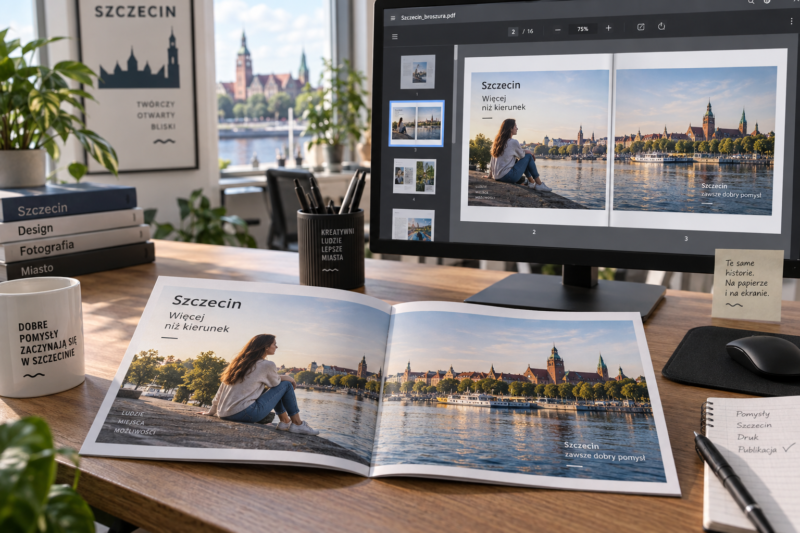The width and height of the screenshot is (800, 533).
Task: Click the '/ 16' total pages text
Action: click(x=528, y=31)
